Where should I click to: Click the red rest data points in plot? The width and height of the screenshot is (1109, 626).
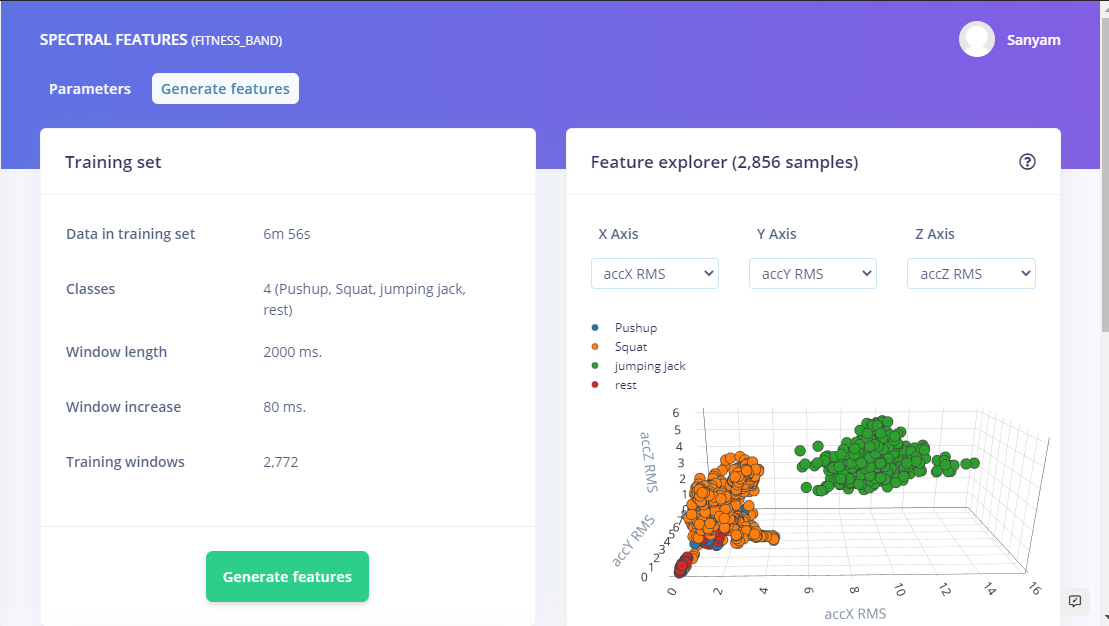point(683,568)
